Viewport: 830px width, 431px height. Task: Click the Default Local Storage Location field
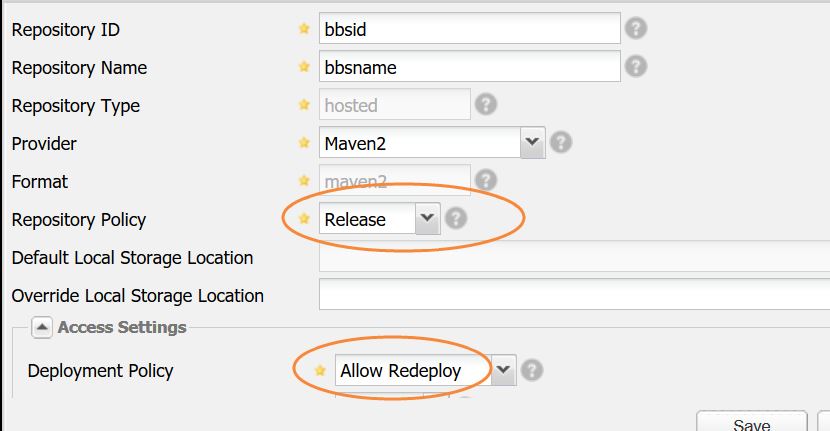click(x=573, y=257)
